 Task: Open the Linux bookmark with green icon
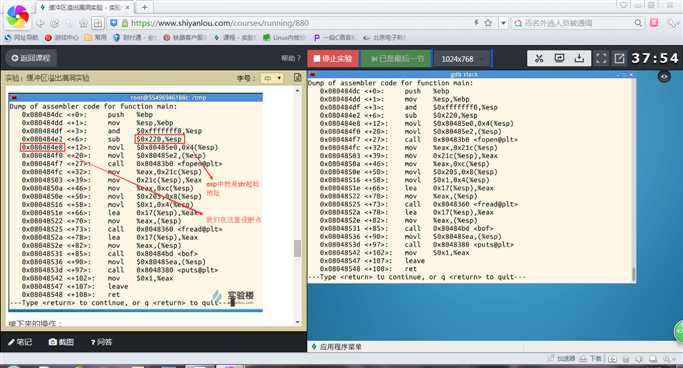pyautogui.click(x=284, y=37)
